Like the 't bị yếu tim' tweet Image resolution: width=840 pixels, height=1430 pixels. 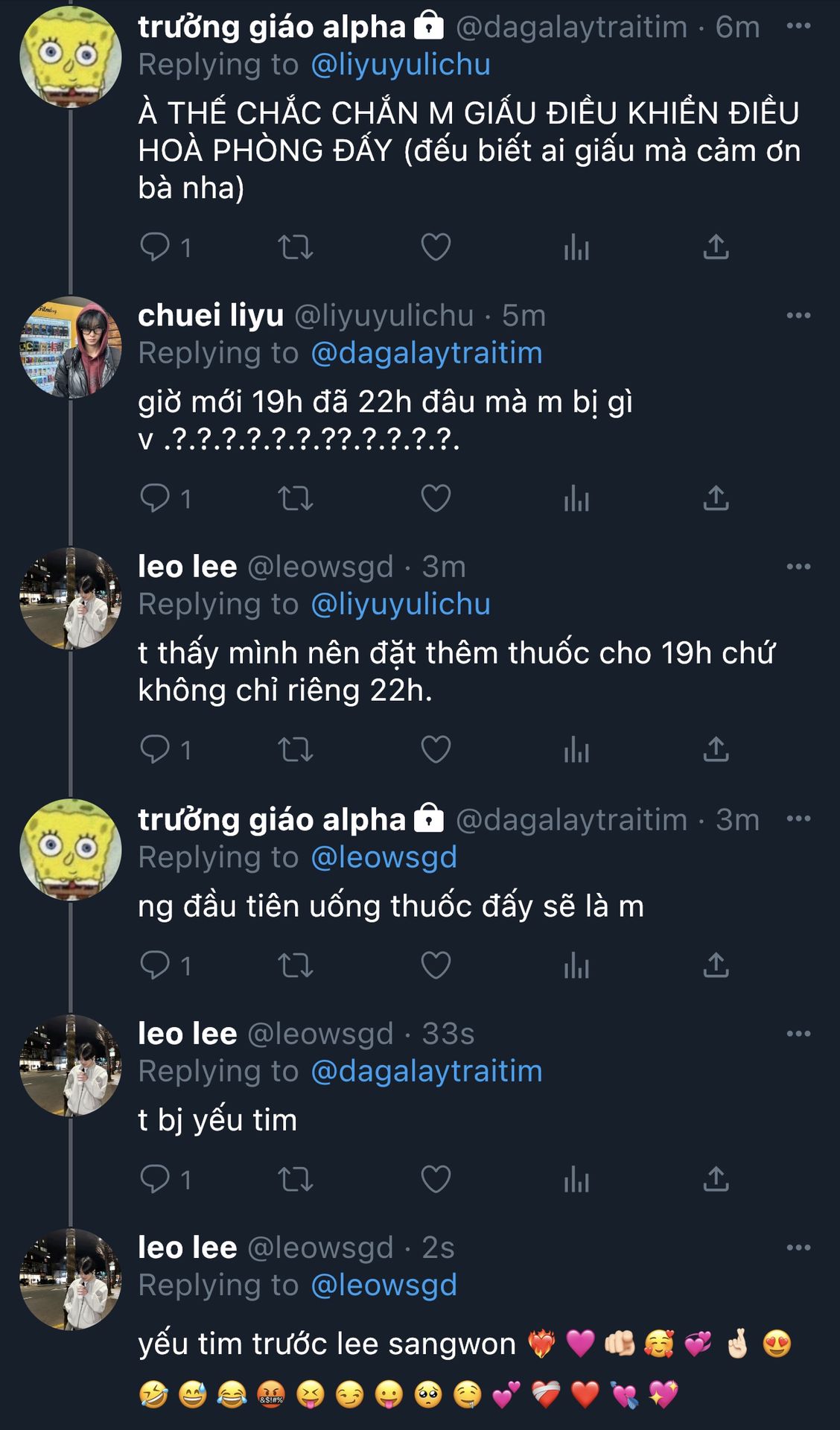pos(436,1179)
